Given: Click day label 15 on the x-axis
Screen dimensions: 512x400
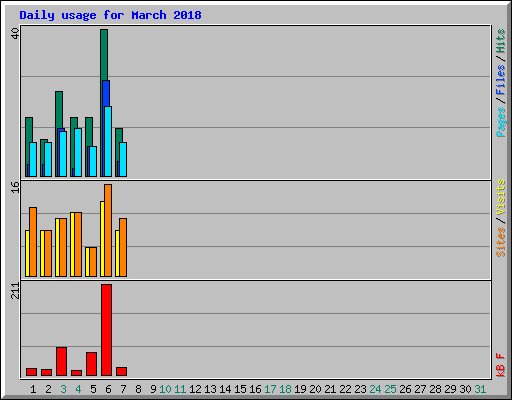Looking at the screenshot, I should [x=240, y=389].
